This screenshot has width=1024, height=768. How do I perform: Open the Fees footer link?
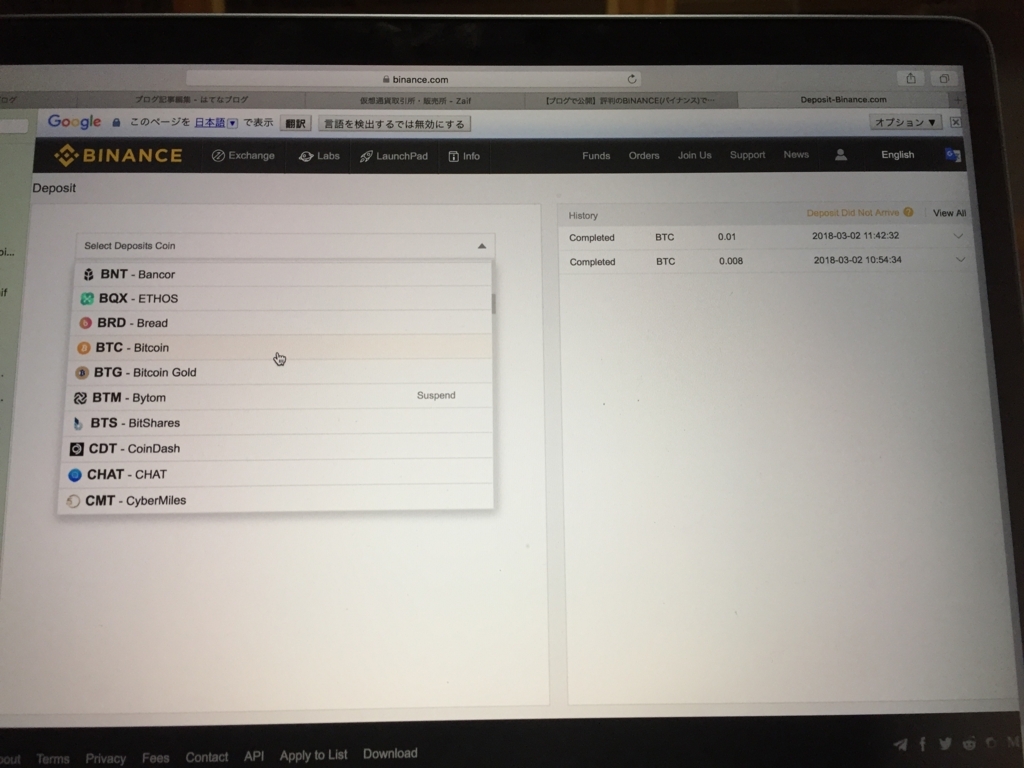pos(155,758)
